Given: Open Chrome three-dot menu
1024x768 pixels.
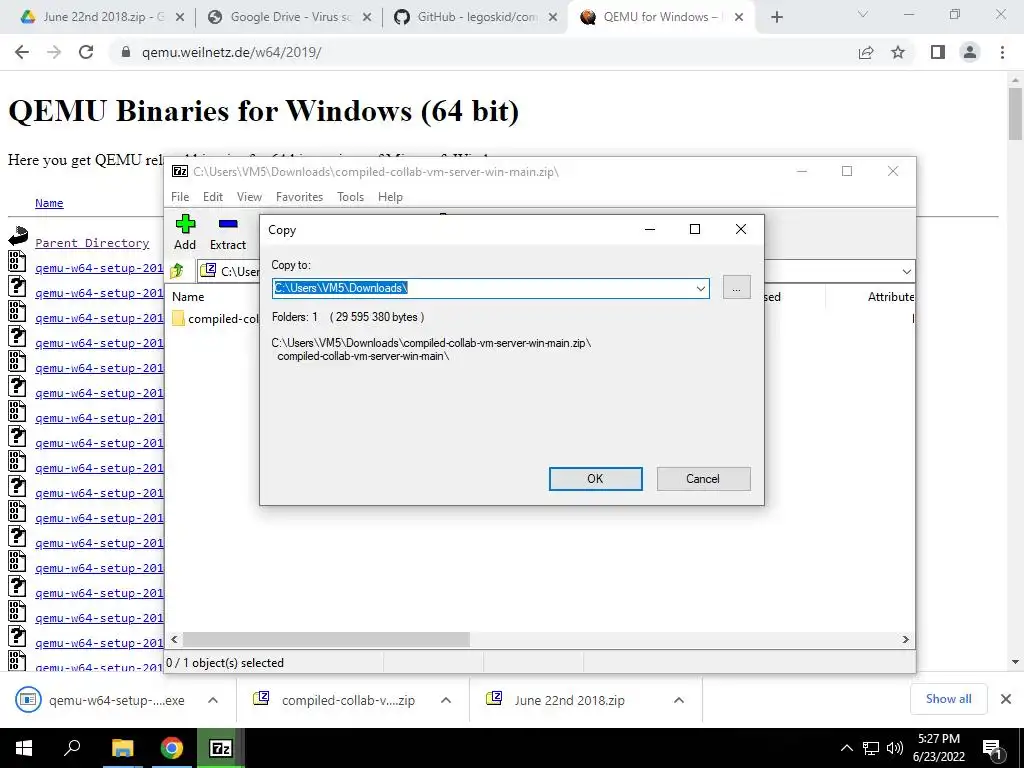Looking at the screenshot, I should click(1002, 52).
